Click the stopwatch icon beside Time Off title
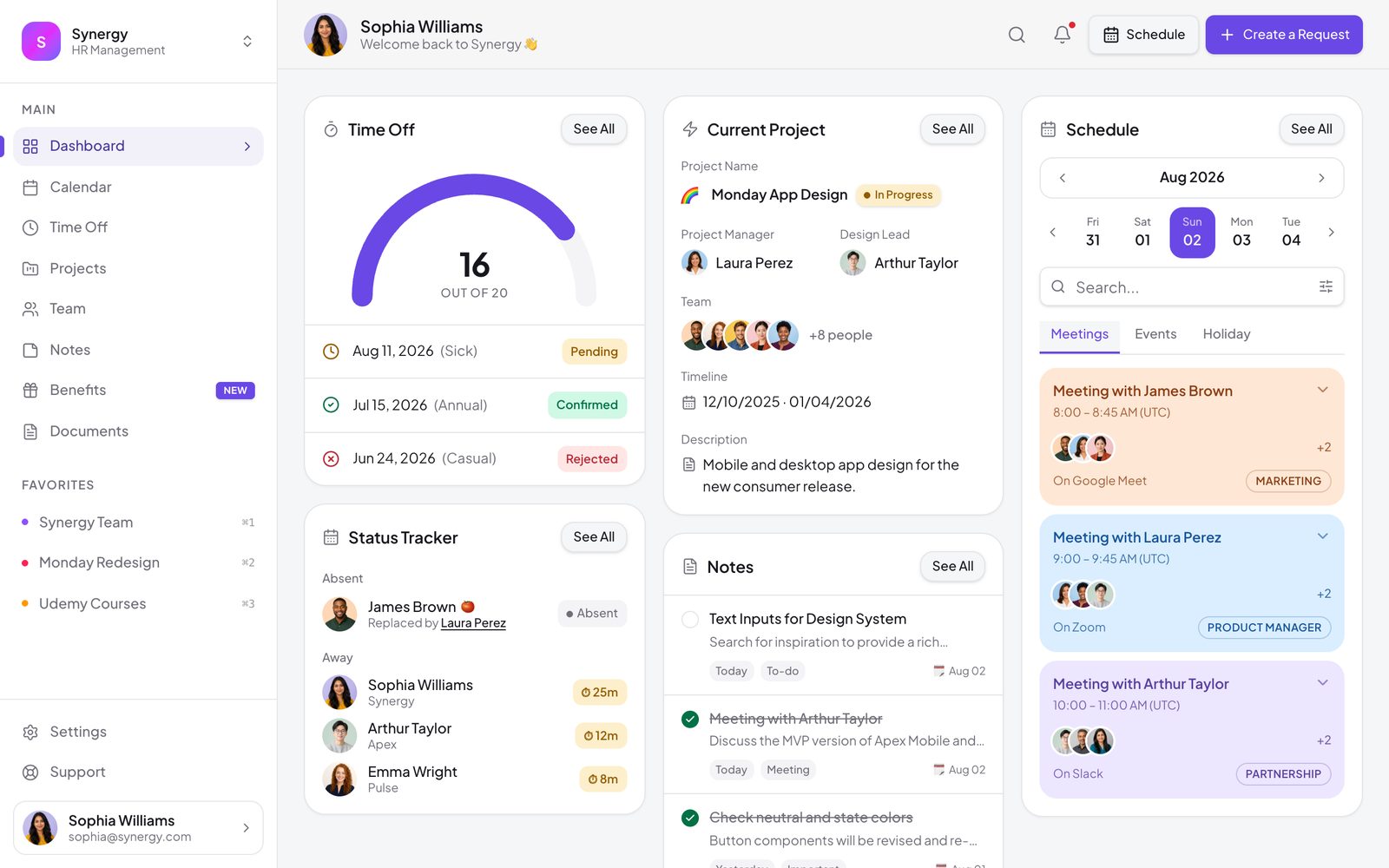This screenshot has height=868, width=1389. 331,129
